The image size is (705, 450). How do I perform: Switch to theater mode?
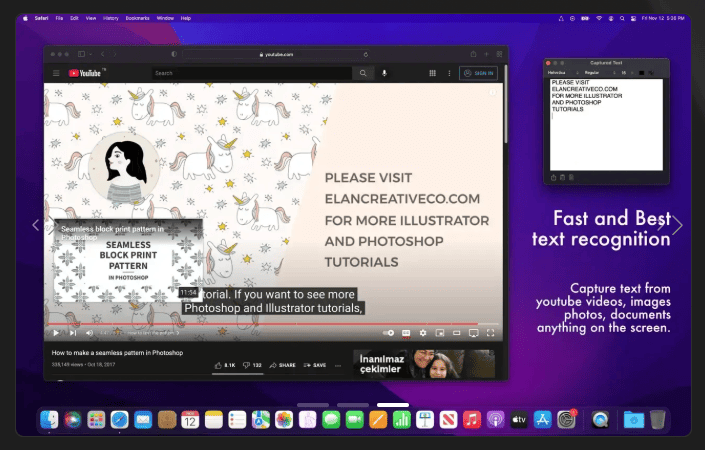[x=456, y=333]
